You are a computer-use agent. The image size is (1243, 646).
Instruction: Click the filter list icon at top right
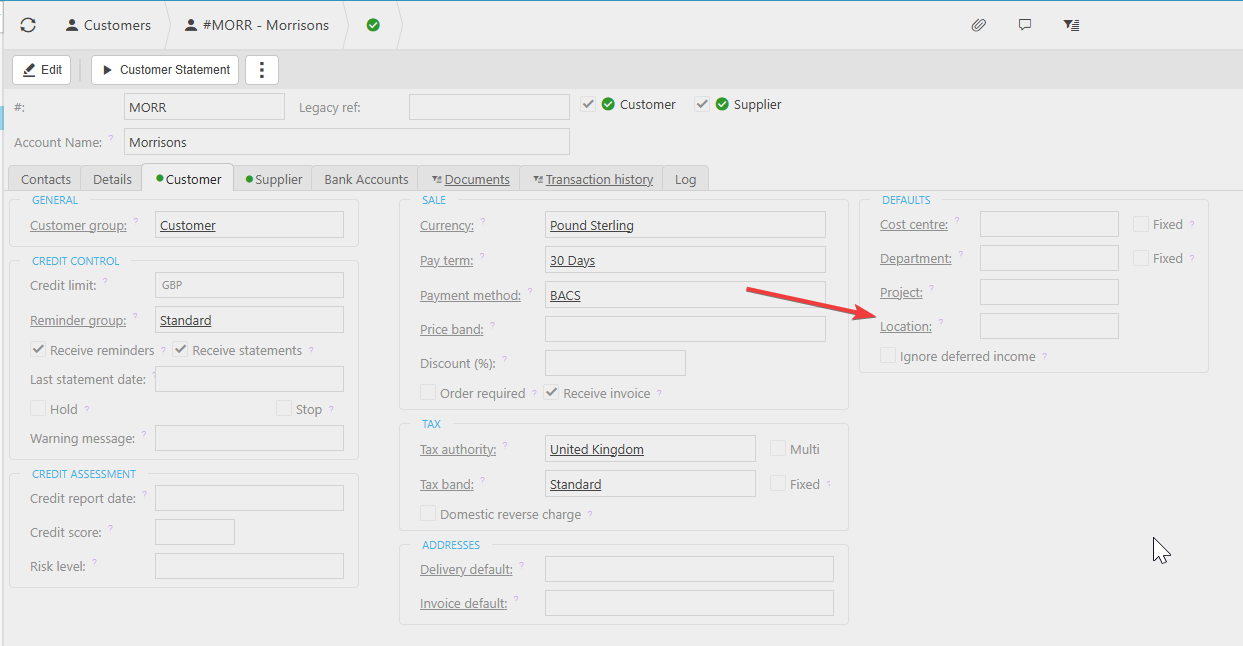click(x=1071, y=25)
